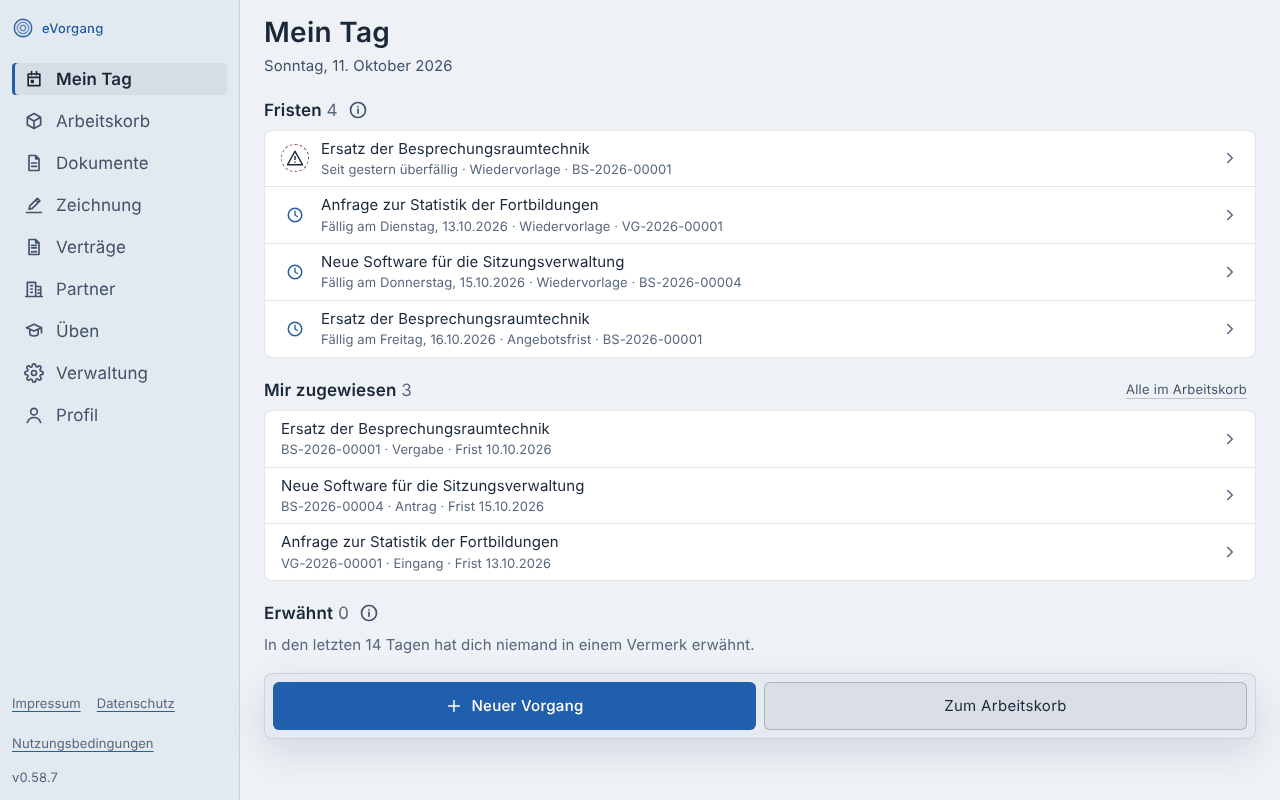Select Verträge in the navigation
The height and width of the screenshot is (800, 1280).
click(120, 247)
